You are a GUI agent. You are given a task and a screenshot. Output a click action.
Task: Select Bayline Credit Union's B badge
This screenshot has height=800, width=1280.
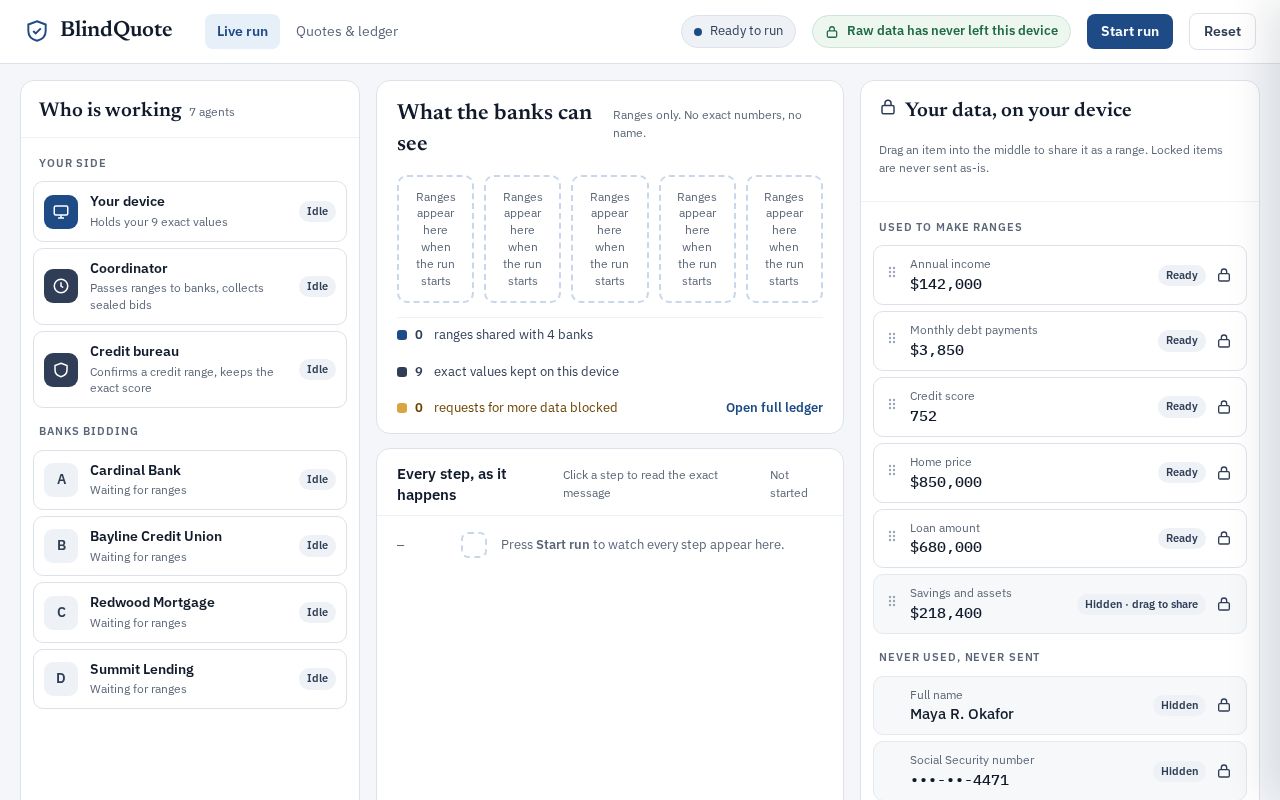click(61, 546)
